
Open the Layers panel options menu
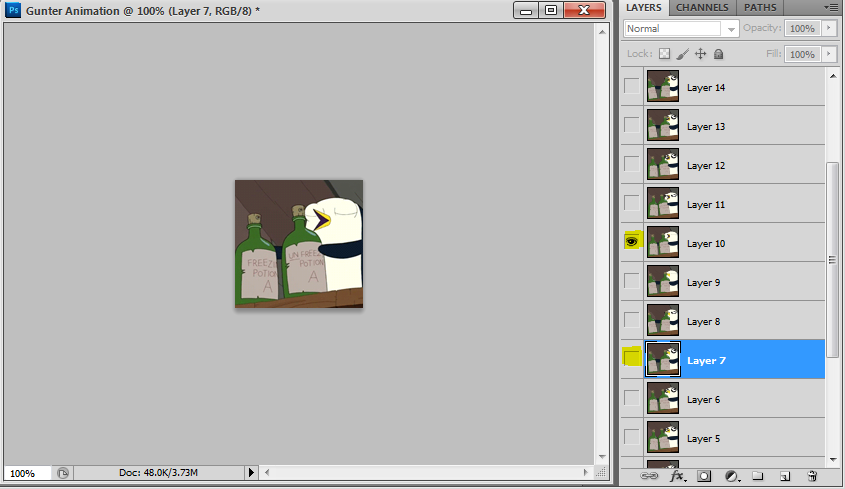pyautogui.click(x=830, y=7)
